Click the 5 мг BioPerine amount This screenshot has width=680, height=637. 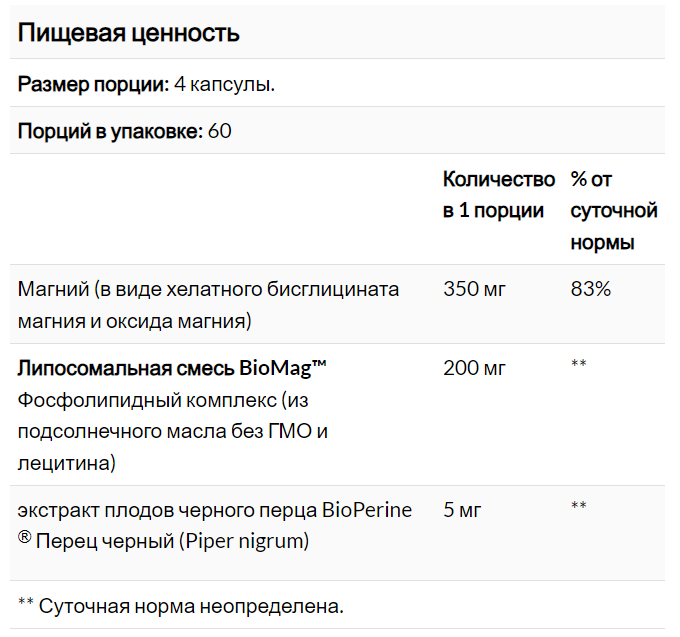click(x=462, y=510)
